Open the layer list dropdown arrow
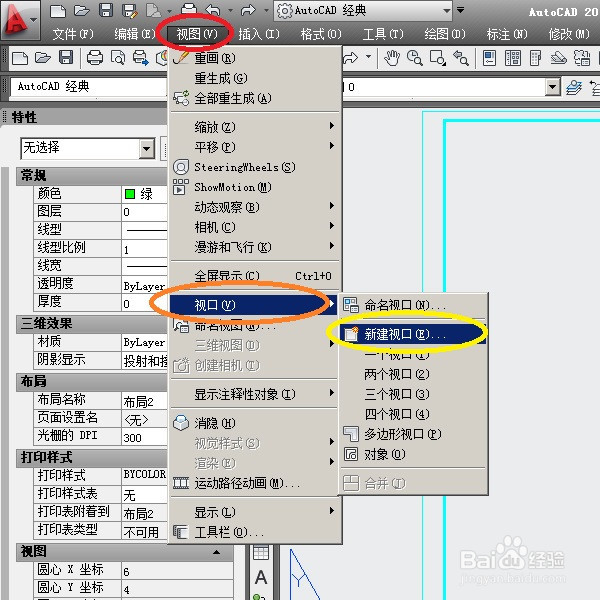 [552, 87]
